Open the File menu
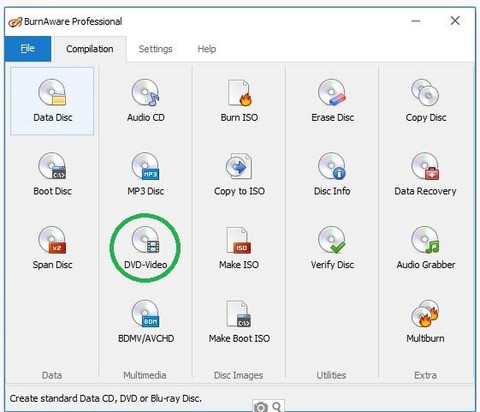 [28, 49]
